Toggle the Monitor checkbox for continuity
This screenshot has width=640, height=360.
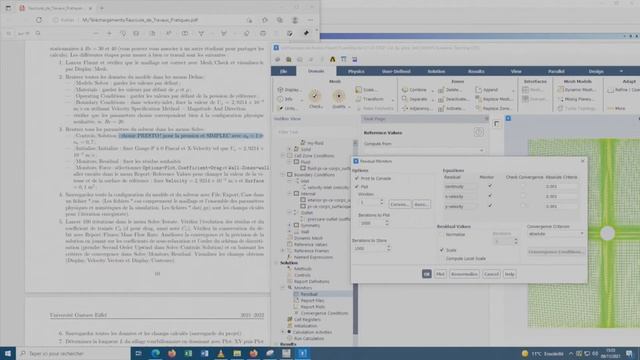pyautogui.click(x=490, y=186)
